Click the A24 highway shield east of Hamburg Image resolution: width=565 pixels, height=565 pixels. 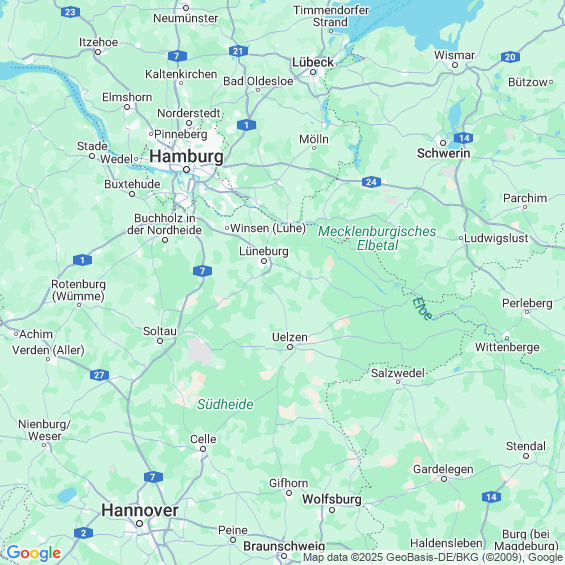tap(371, 182)
